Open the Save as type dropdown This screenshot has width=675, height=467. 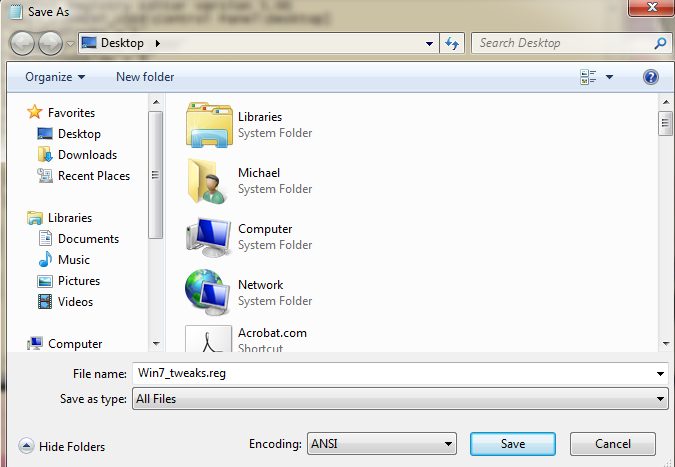pos(400,399)
